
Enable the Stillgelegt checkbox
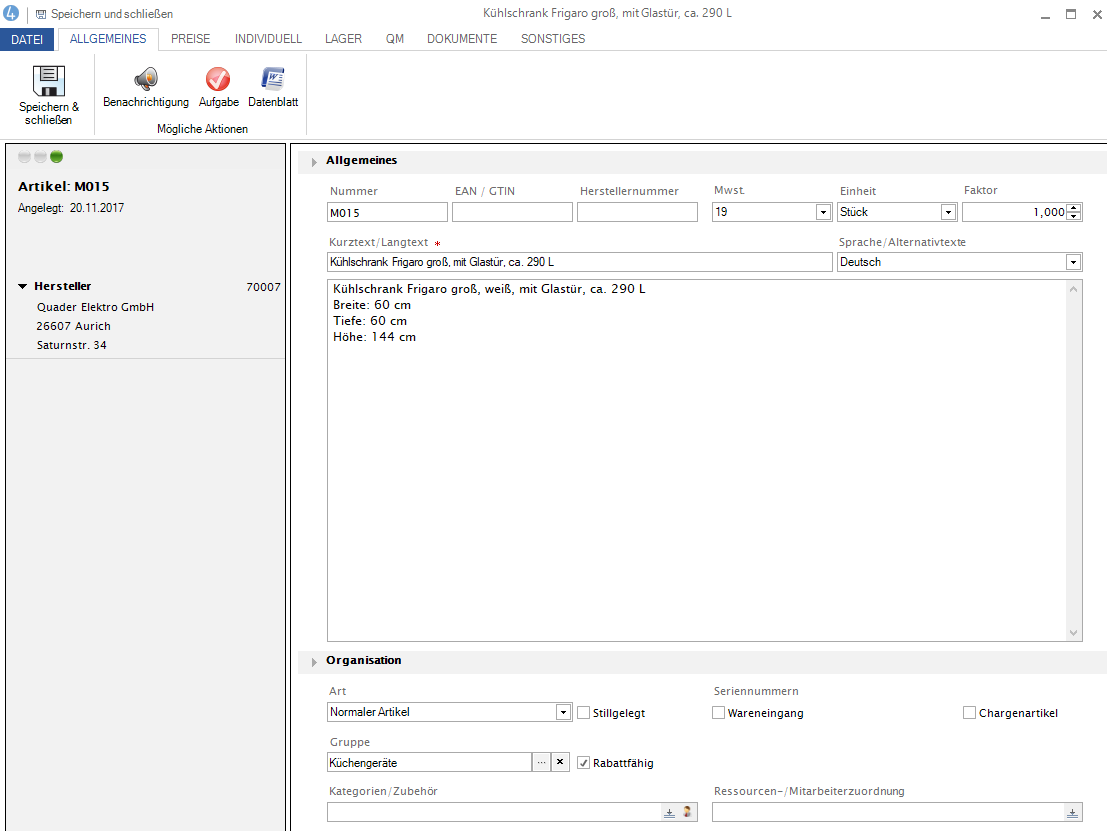(x=584, y=713)
